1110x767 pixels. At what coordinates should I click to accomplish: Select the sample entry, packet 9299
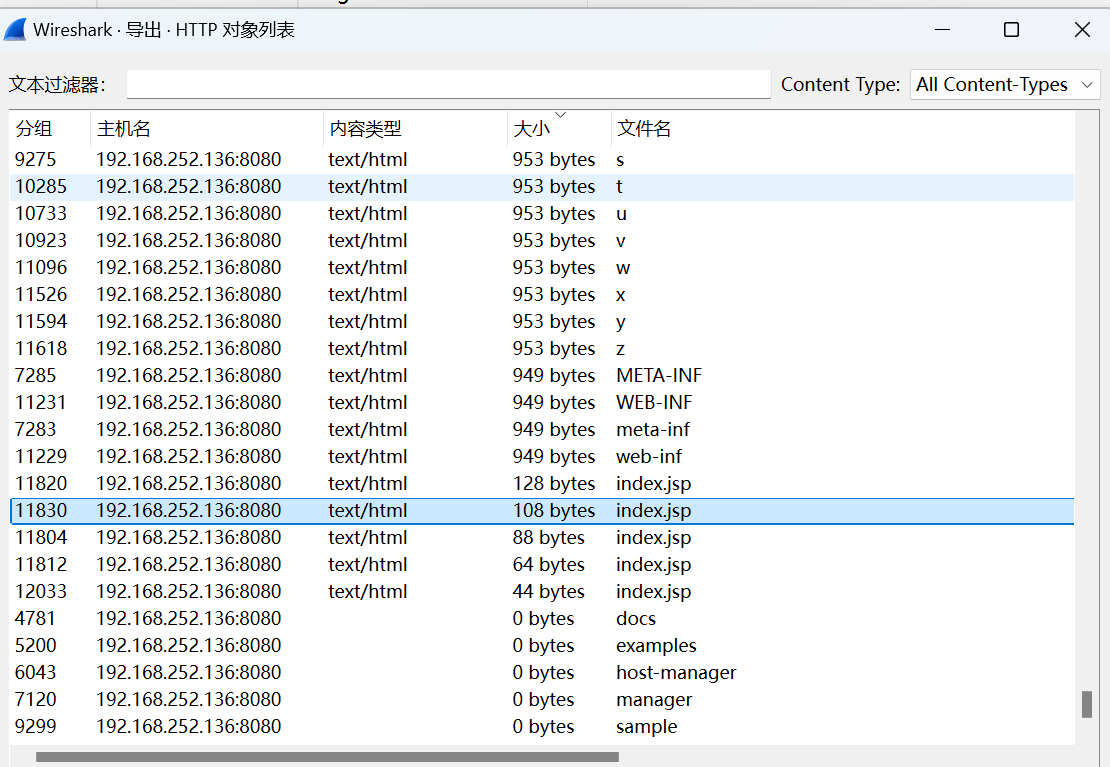[646, 727]
